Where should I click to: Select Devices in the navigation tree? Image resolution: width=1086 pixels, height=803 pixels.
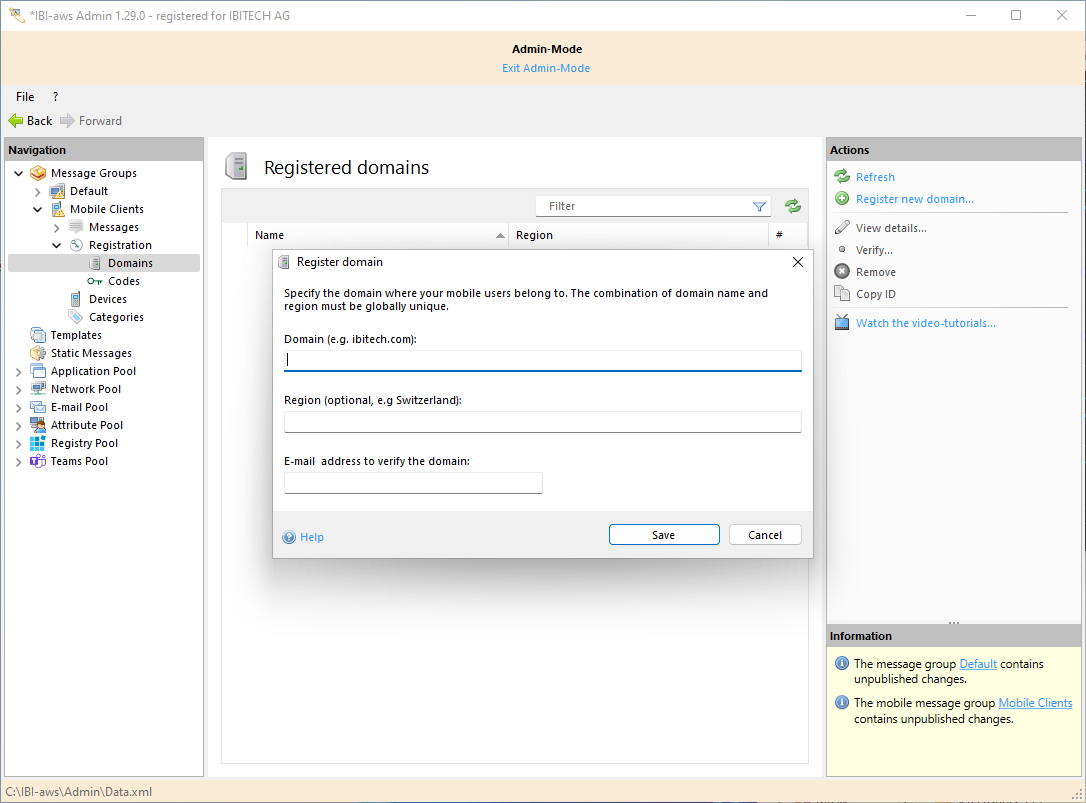point(107,299)
